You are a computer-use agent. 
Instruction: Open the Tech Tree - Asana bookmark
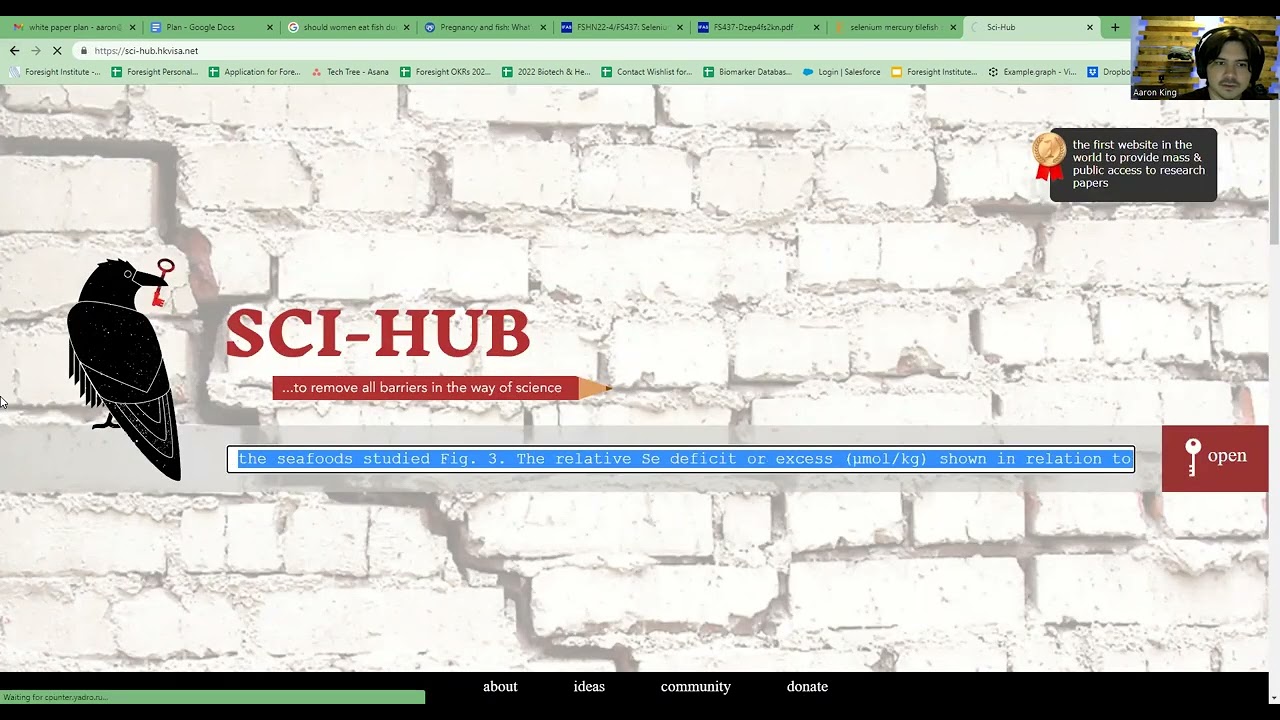point(350,72)
